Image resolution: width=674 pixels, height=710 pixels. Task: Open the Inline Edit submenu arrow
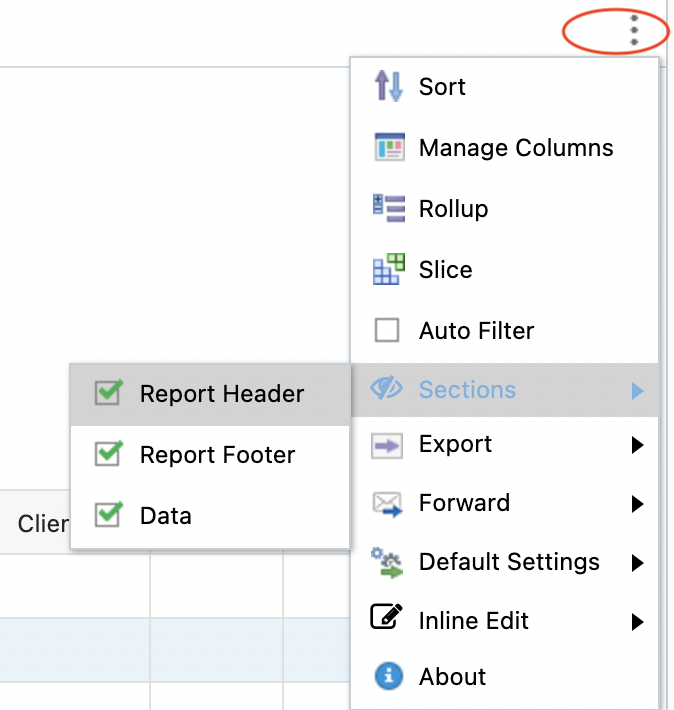coord(637,622)
